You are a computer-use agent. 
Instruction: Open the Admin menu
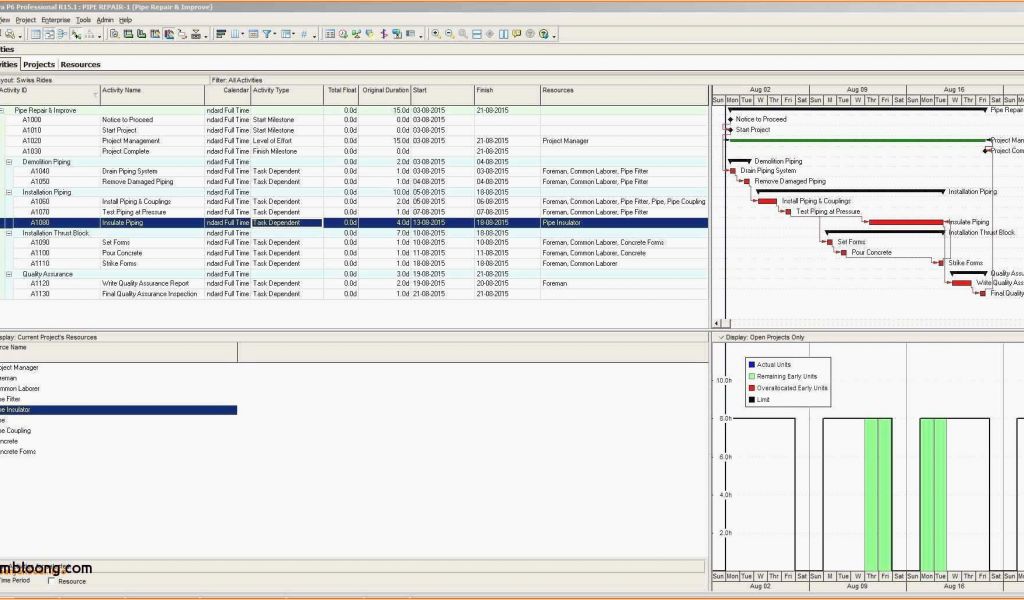104,20
